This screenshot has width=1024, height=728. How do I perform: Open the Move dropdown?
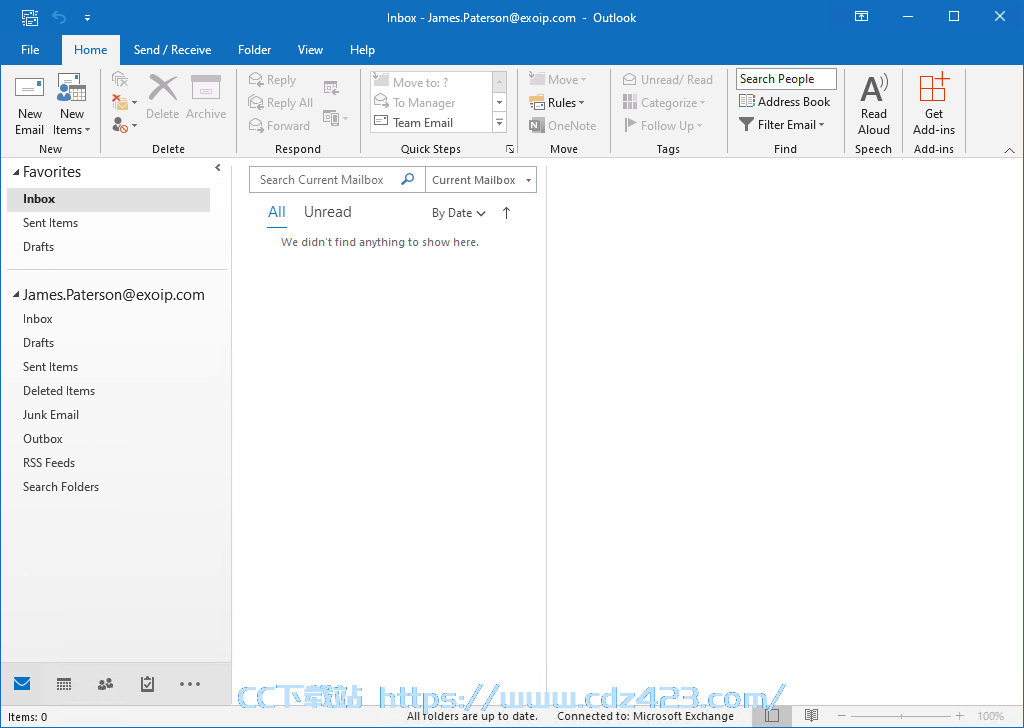(558, 80)
